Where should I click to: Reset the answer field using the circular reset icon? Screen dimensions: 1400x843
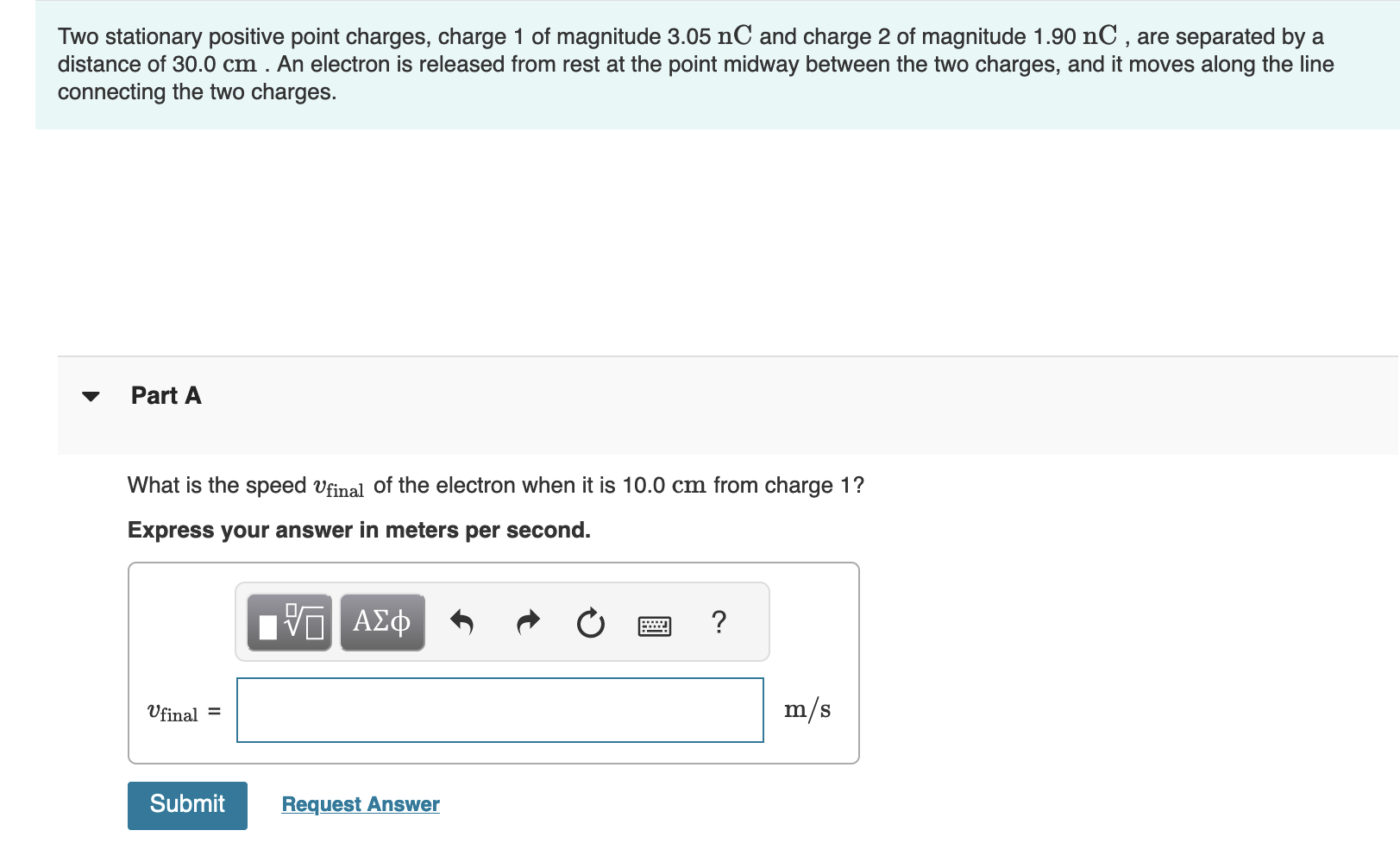tap(590, 623)
